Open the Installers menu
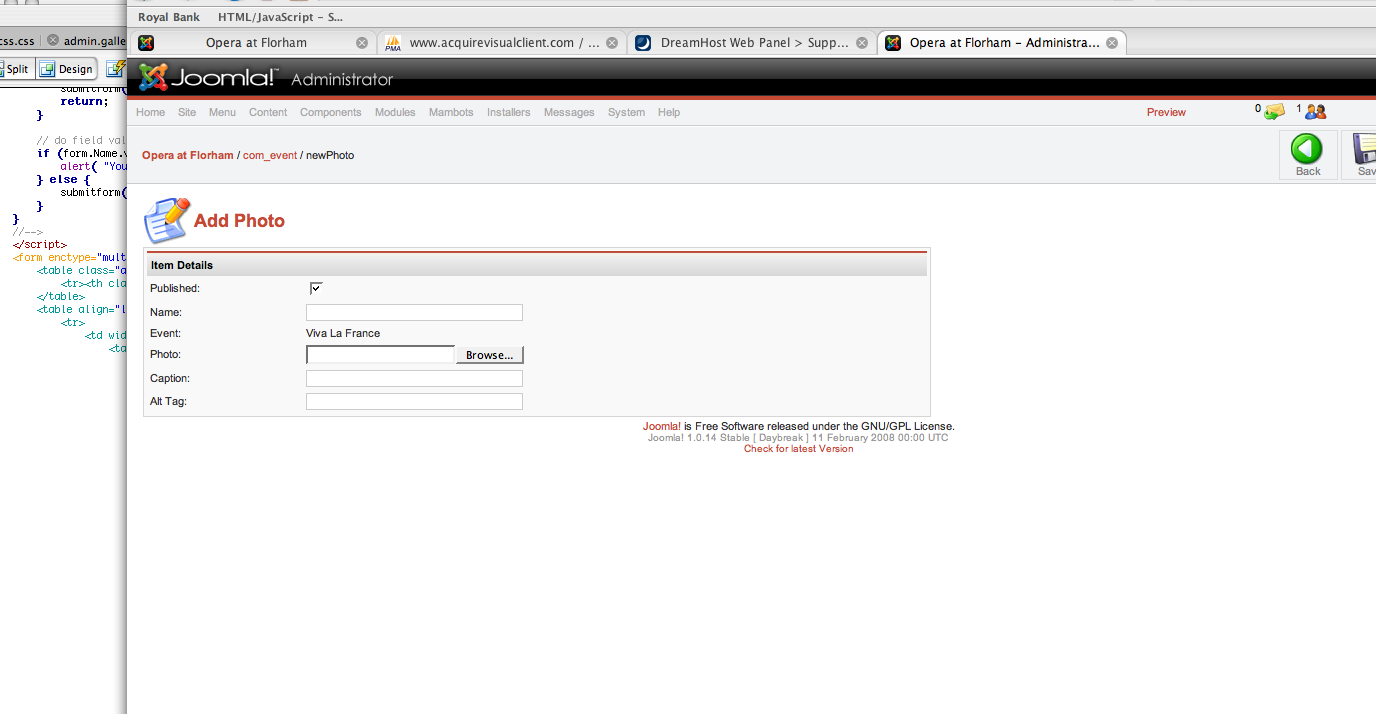The image size is (1376, 714). 509,112
